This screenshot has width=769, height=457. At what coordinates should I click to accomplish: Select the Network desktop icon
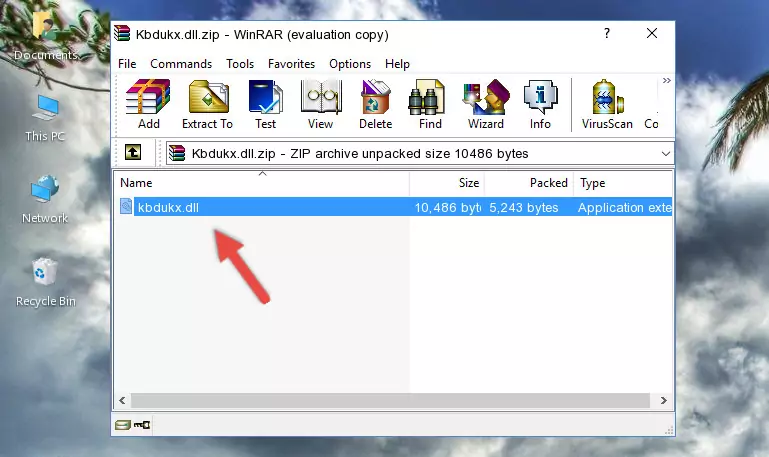pyautogui.click(x=45, y=199)
